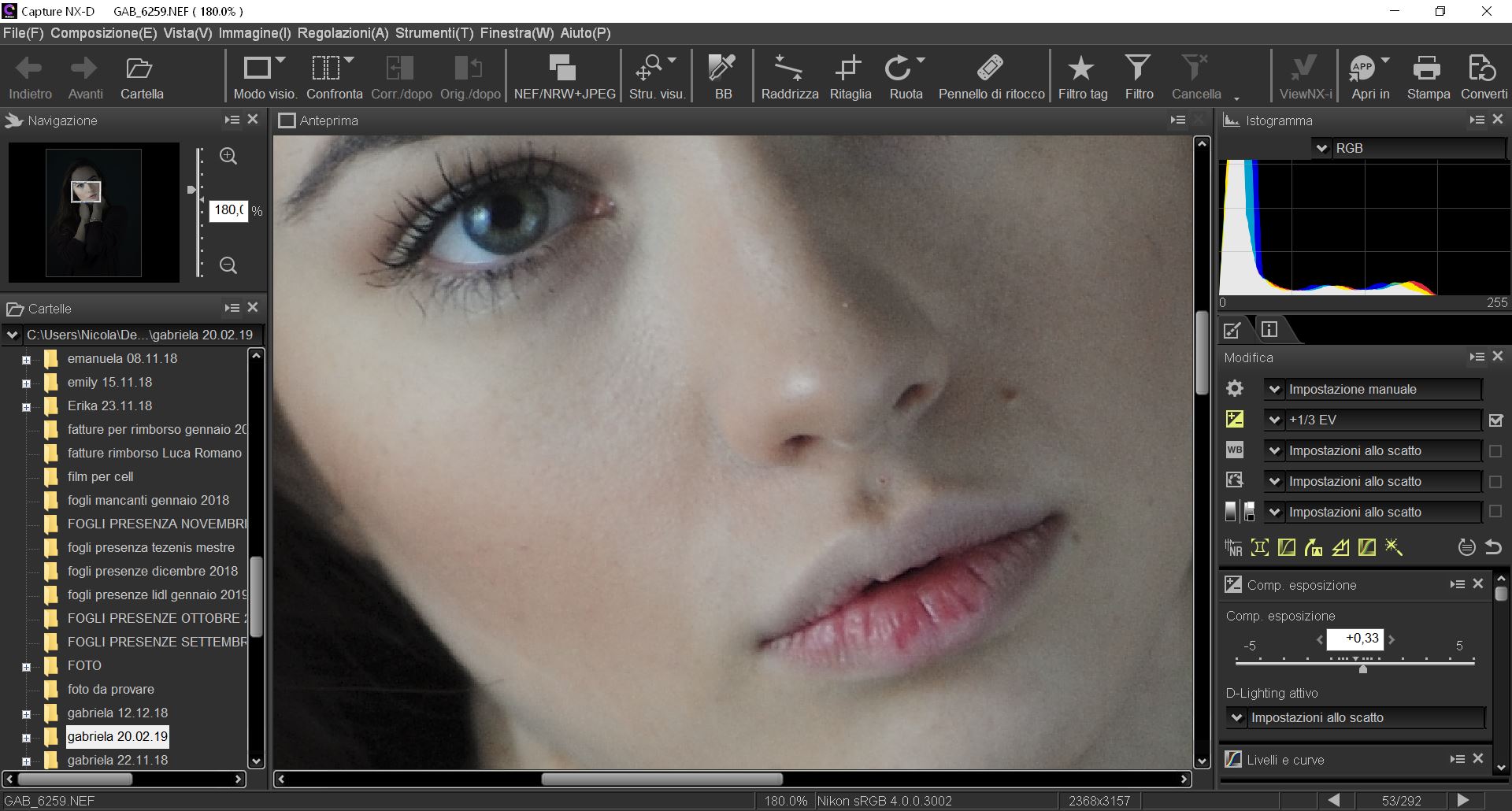Open noise reduction NR tool
Viewport: 1512px width, 811px height.
pyautogui.click(x=1233, y=547)
